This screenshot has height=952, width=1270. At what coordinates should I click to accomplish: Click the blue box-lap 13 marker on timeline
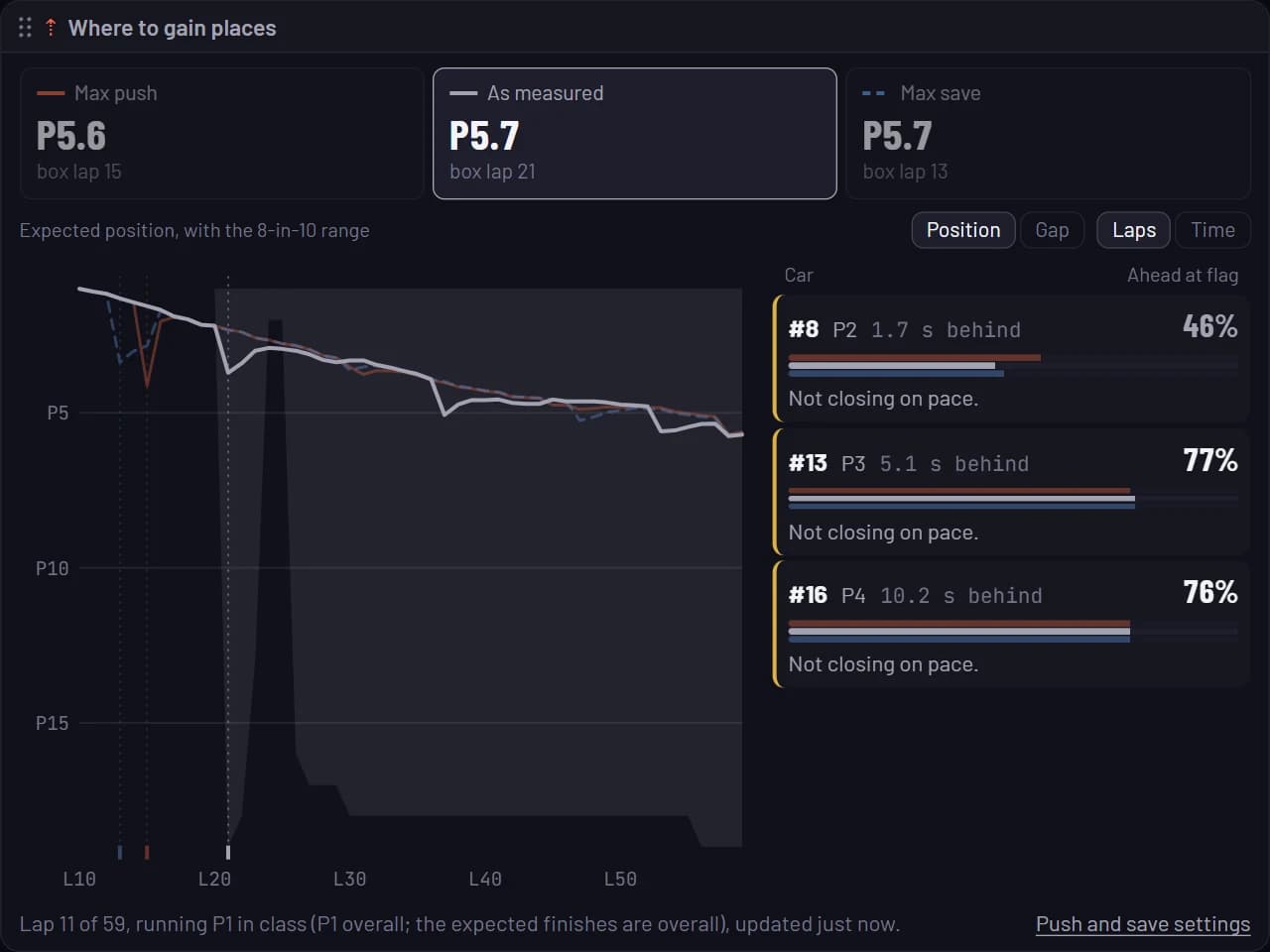point(120,852)
